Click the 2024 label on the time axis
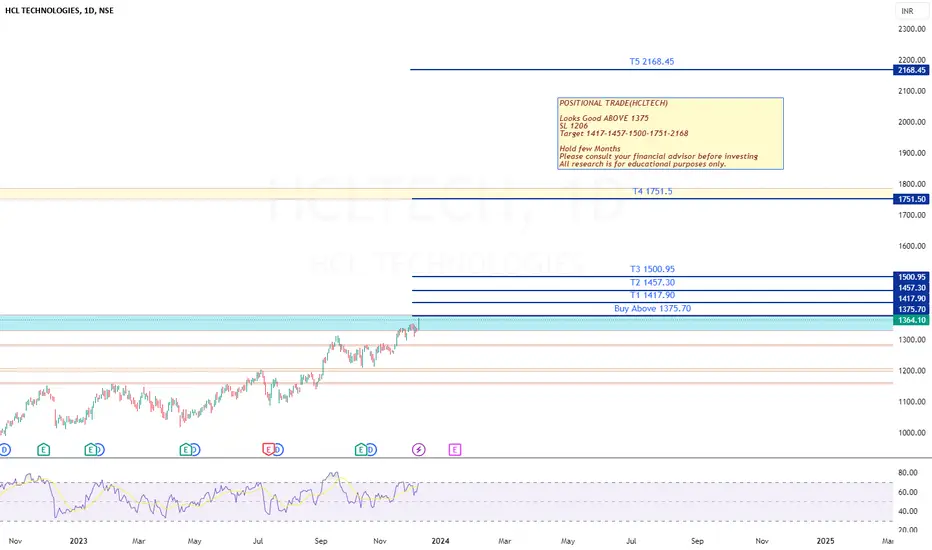Image resolution: width=932 pixels, height=550 pixels. click(440, 540)
